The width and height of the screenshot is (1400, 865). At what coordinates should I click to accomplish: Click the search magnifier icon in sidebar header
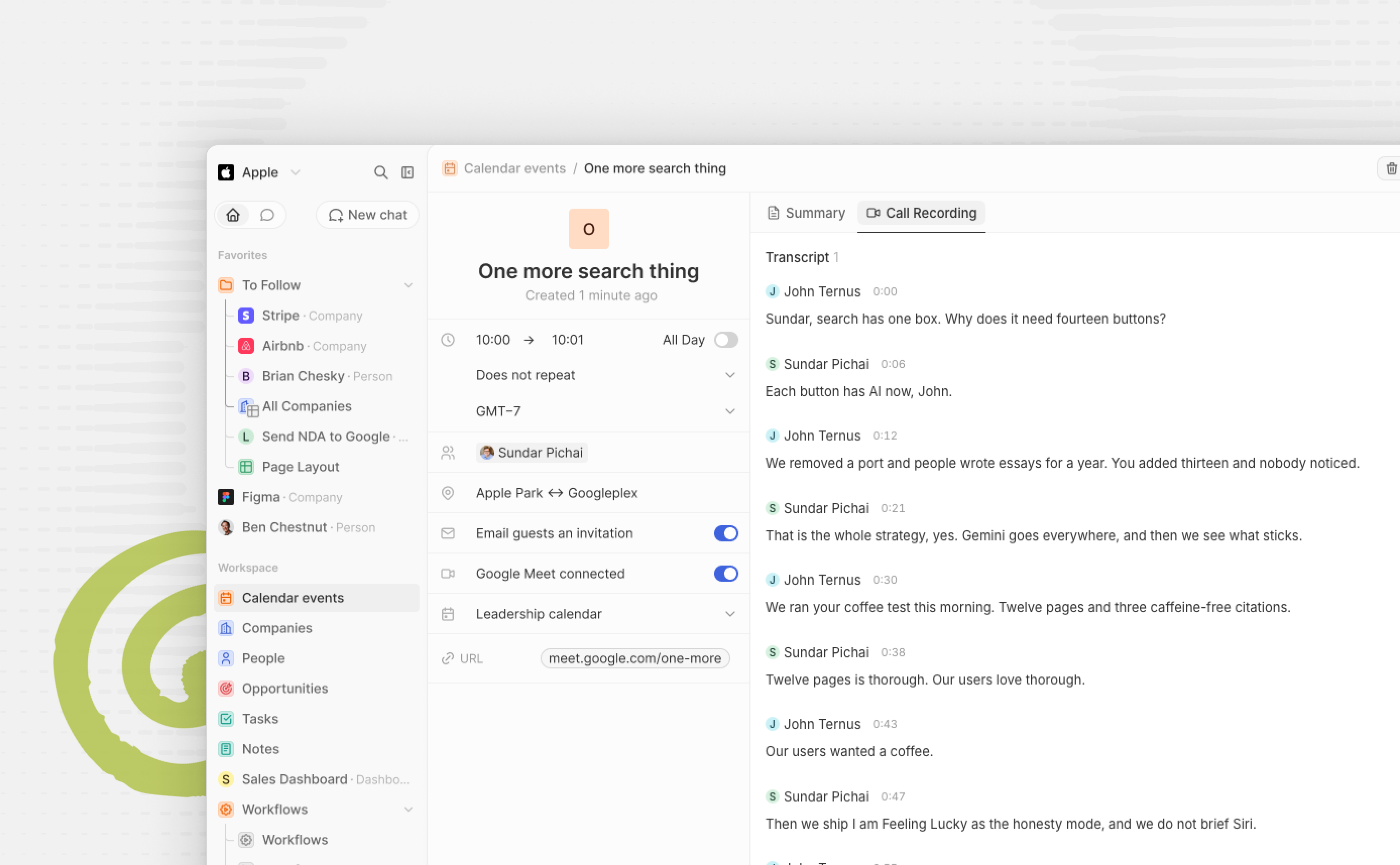click(381, 172)
